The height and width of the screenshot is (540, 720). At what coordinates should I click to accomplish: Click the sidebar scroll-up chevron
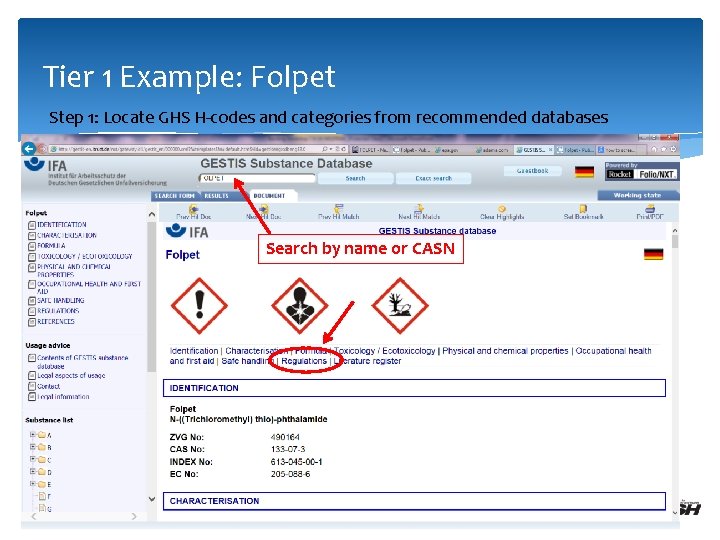[152, 214]
